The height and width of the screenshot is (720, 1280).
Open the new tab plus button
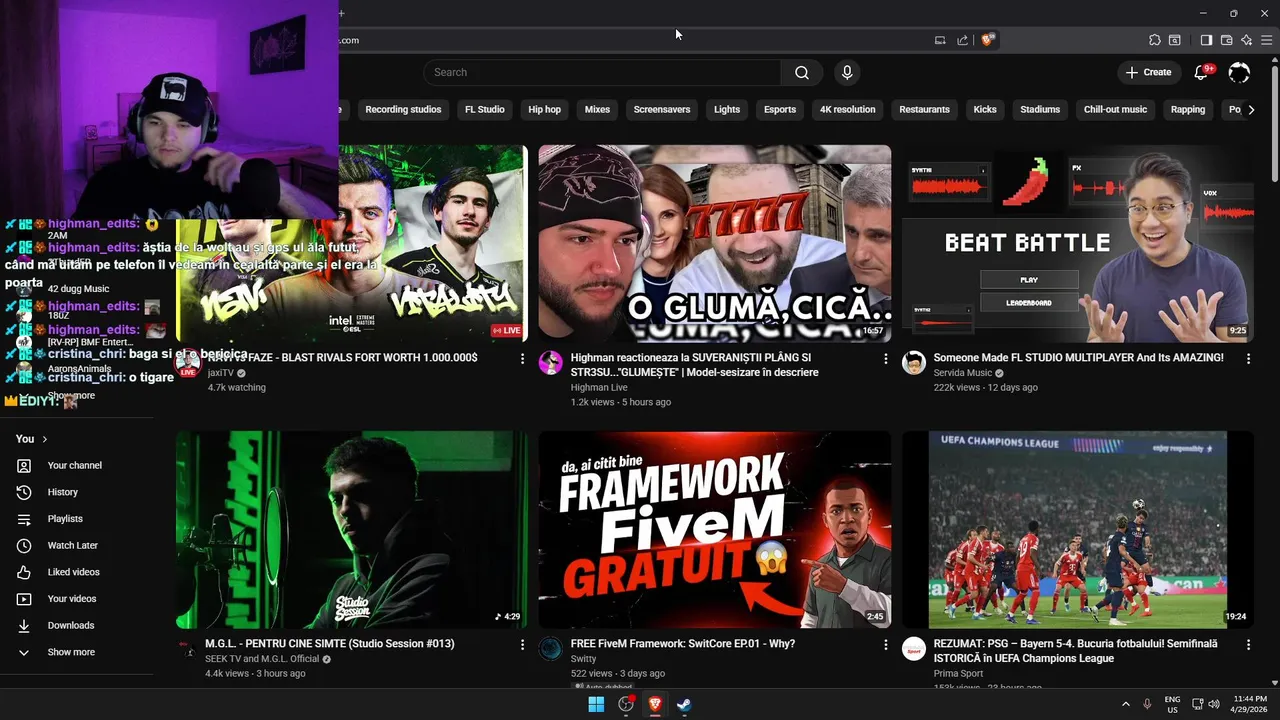point(341,13)
